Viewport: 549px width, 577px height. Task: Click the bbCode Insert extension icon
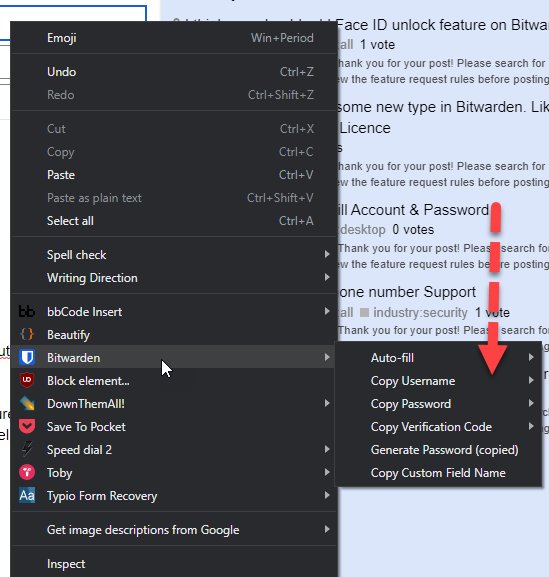click(x=27, y=312)
